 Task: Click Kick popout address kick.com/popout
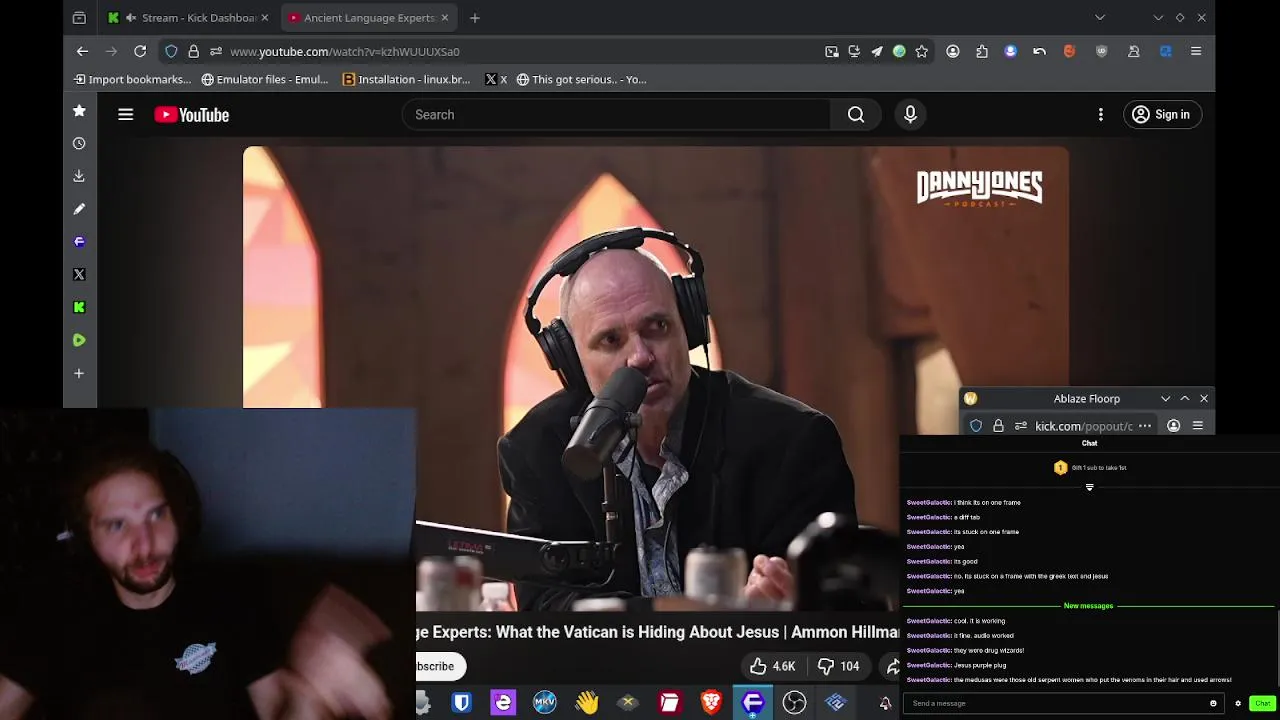point(1084,426)
